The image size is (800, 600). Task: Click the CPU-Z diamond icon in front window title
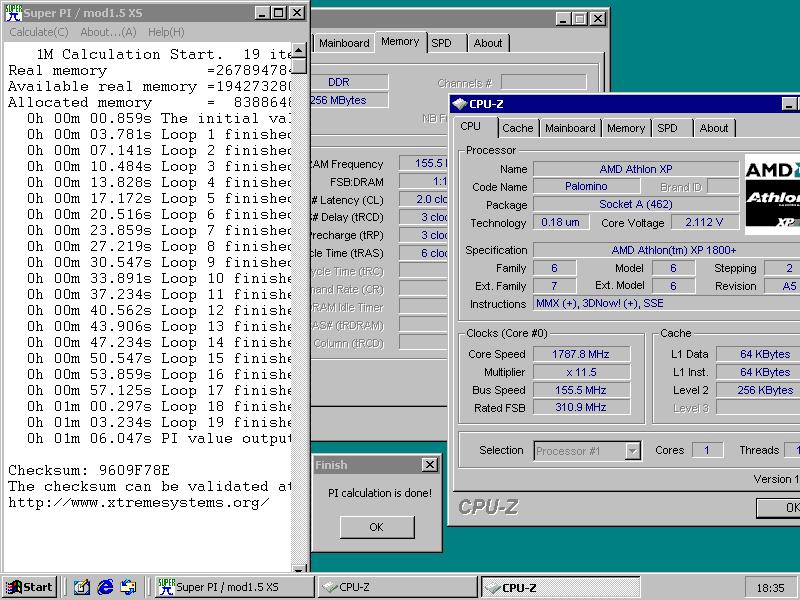460,104
